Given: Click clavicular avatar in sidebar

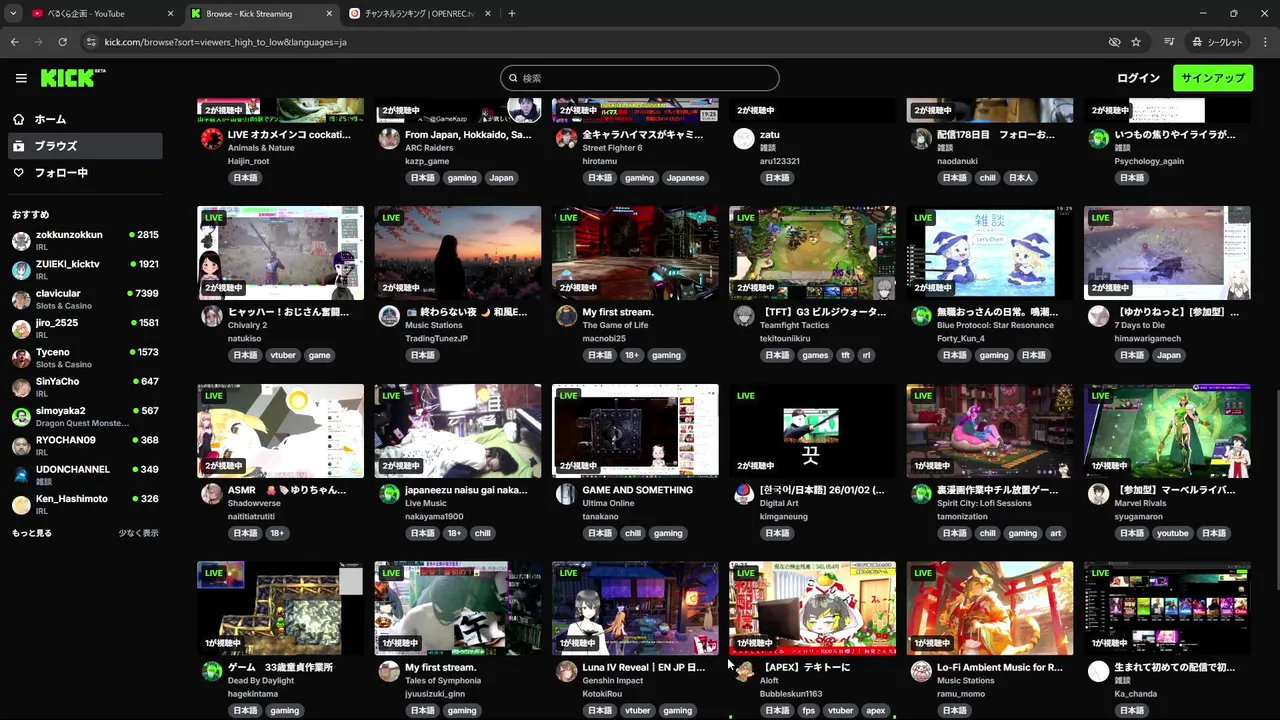Looking at the screenshot, I should click(x=21, y=299).
